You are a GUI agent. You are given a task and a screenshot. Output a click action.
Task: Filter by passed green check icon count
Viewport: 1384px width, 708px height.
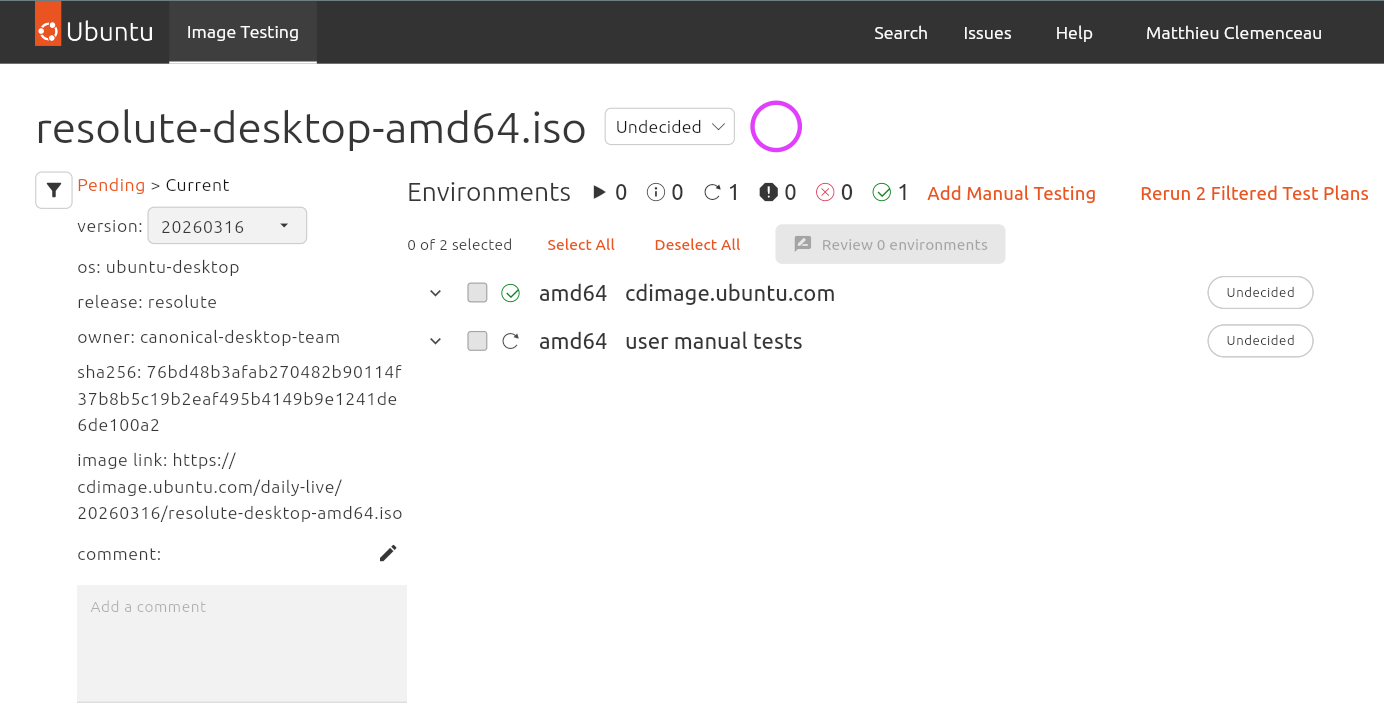coord(890,192)
